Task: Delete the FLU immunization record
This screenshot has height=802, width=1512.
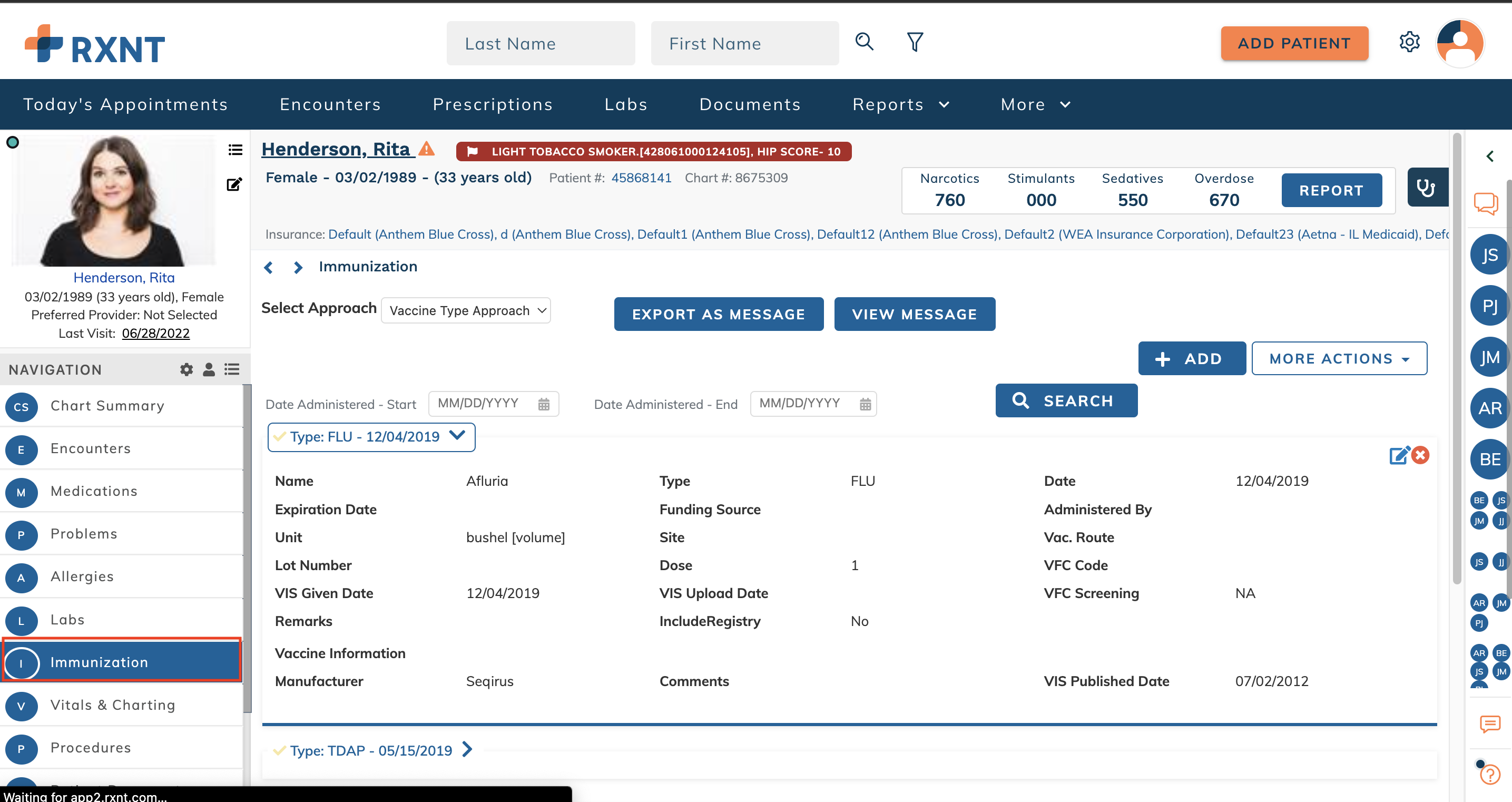Action: click(x=1420, y=455)
